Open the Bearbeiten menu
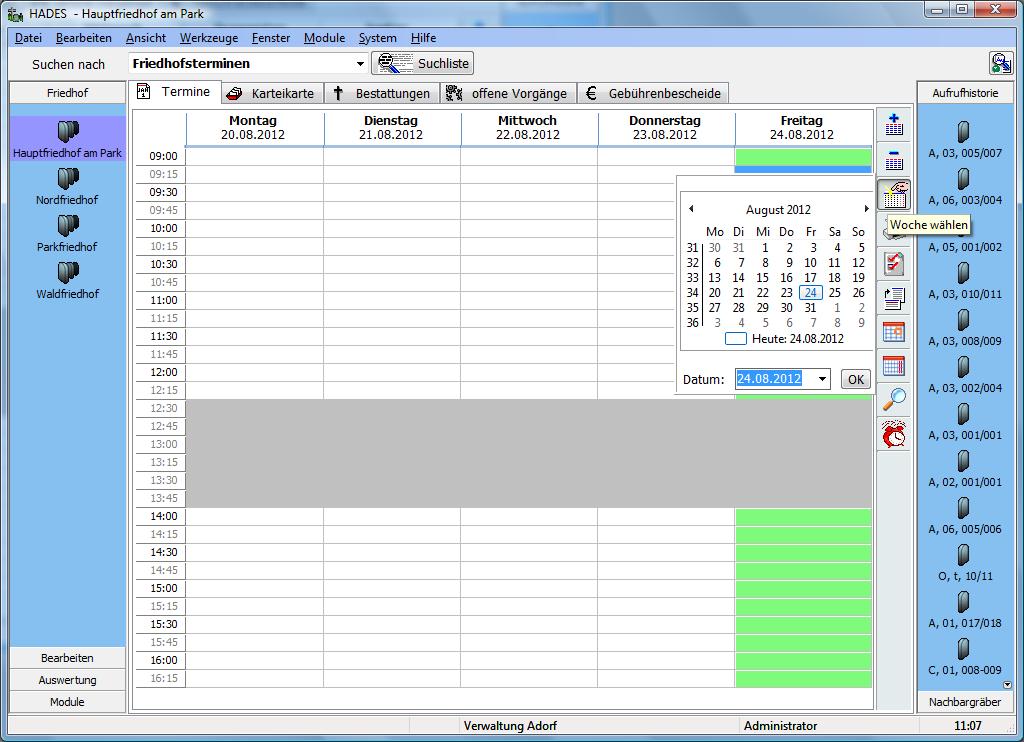This screenshot has width=1024, height=742. point(84,38)
